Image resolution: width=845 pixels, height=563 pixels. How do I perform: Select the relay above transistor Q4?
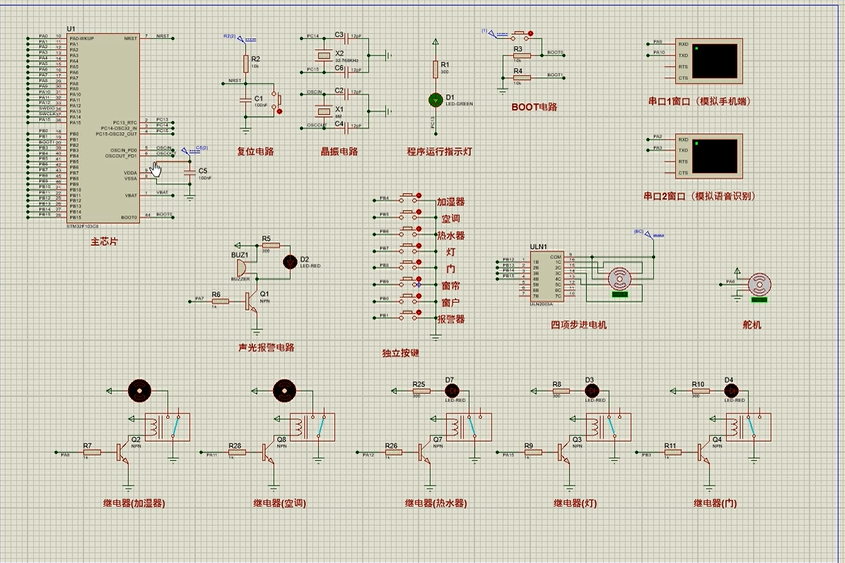point(749,427)
